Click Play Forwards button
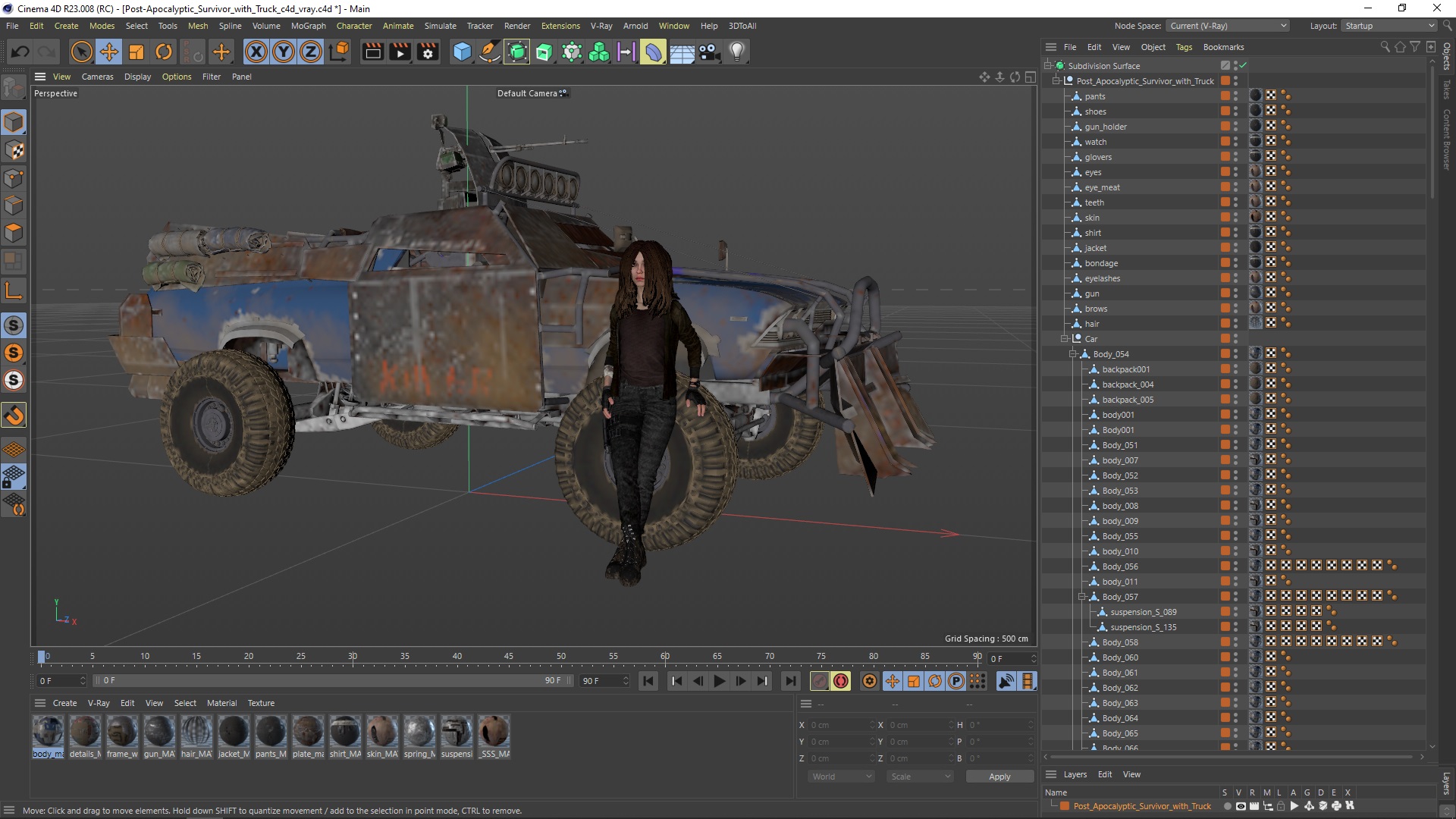 tap(720, 681)
